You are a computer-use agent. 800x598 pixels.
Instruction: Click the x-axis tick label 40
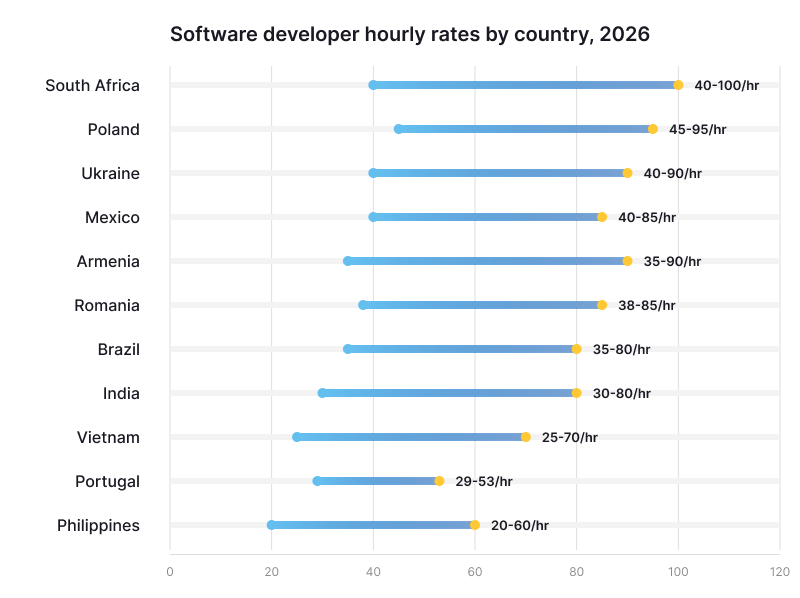(x=373, y=572)
